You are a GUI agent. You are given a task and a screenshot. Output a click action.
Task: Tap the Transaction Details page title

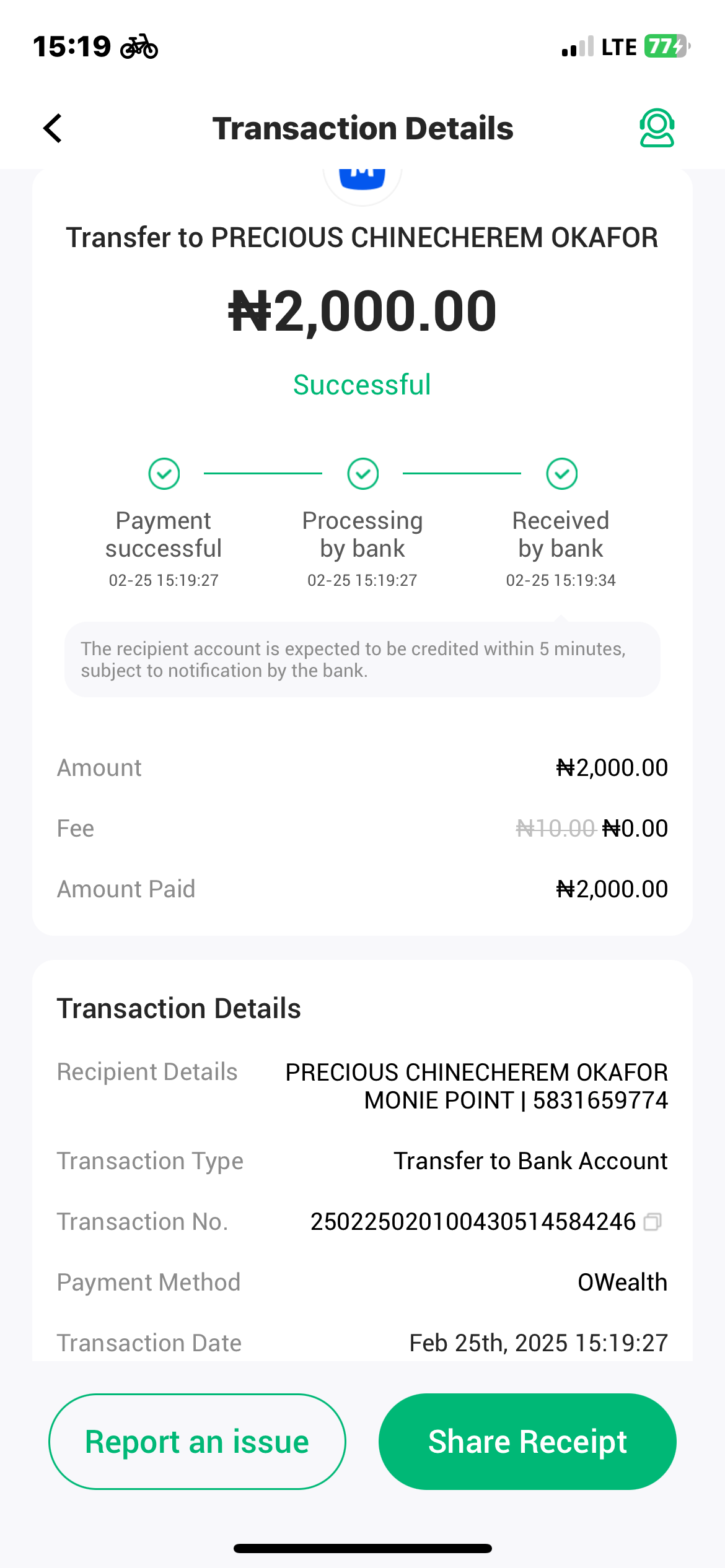tap(362, 128)
